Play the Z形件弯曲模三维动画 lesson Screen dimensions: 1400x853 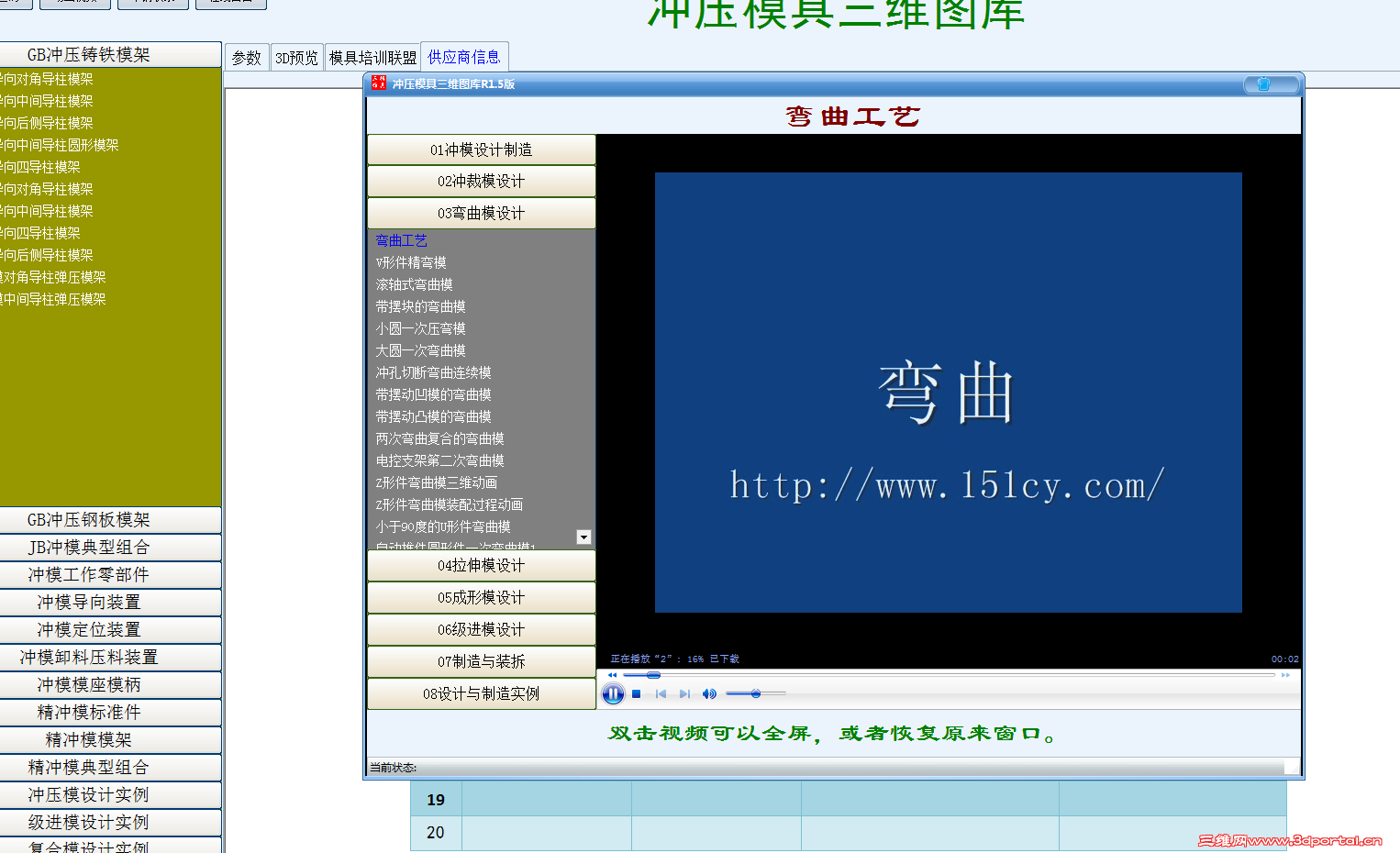click(x=437, y=483)
